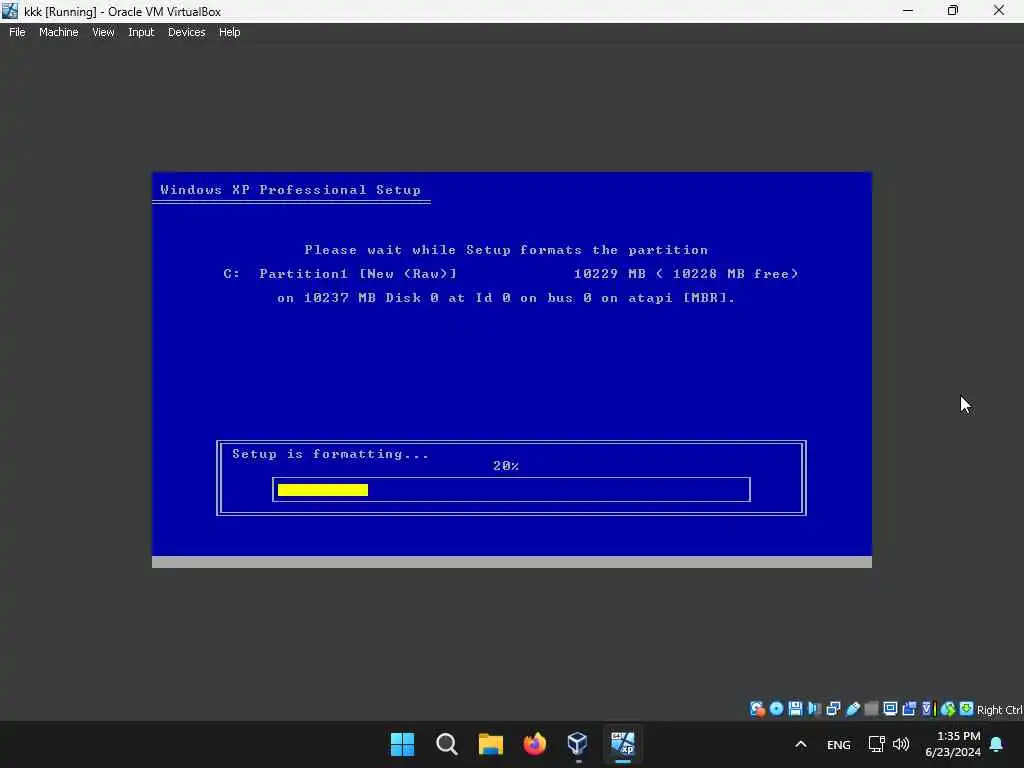The image size is (1024, 768).
Task: Click the recording status icon
Action: 909,709
